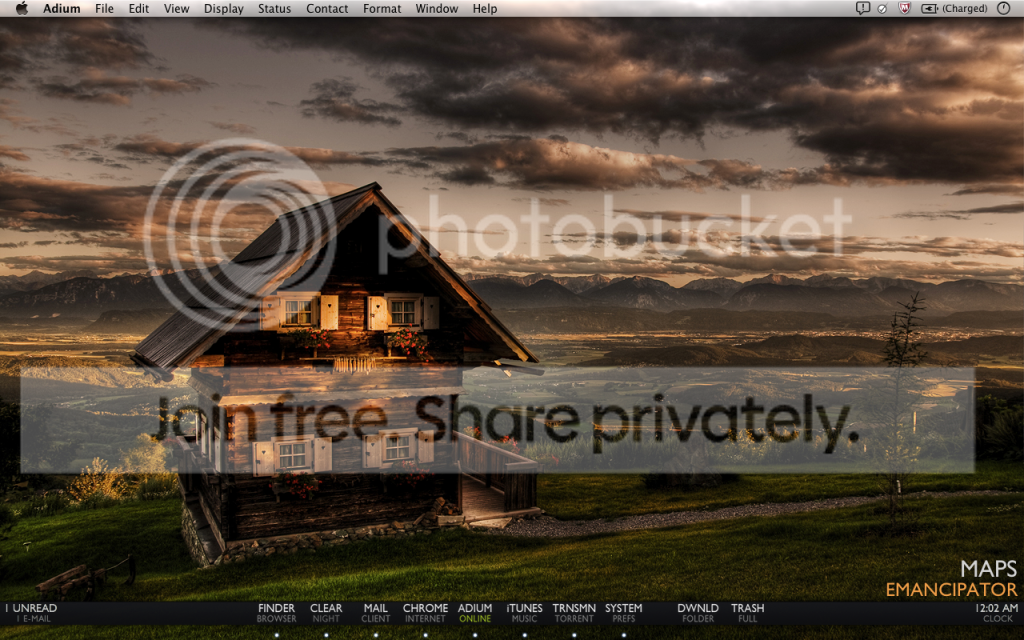Click the (Charged) battery status text

[x=965, y=8]
